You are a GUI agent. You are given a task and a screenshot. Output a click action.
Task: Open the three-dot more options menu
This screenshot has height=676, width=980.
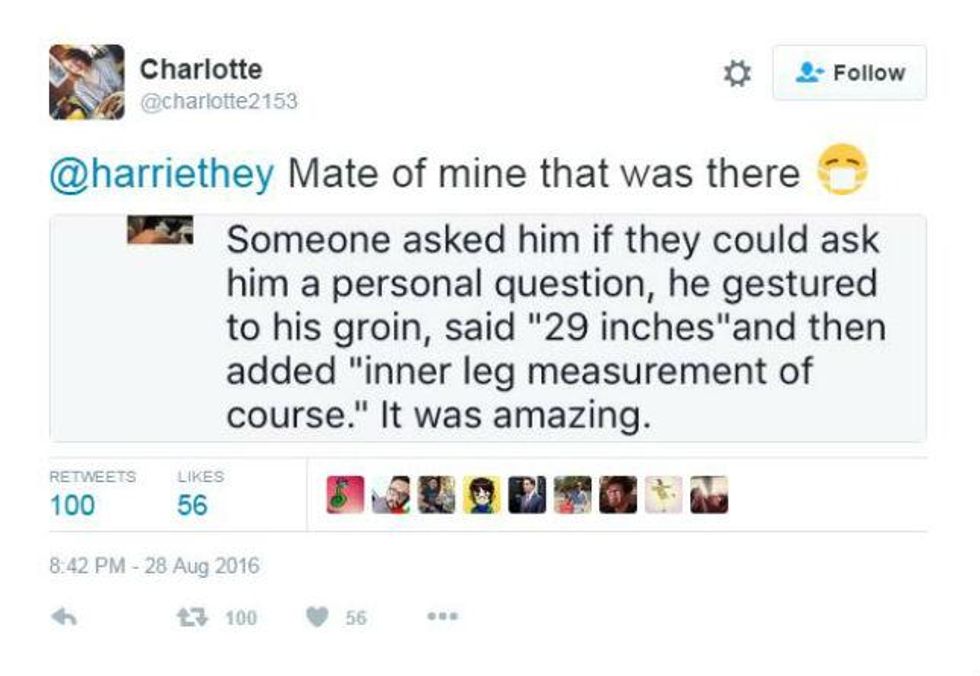click(439, 618)
